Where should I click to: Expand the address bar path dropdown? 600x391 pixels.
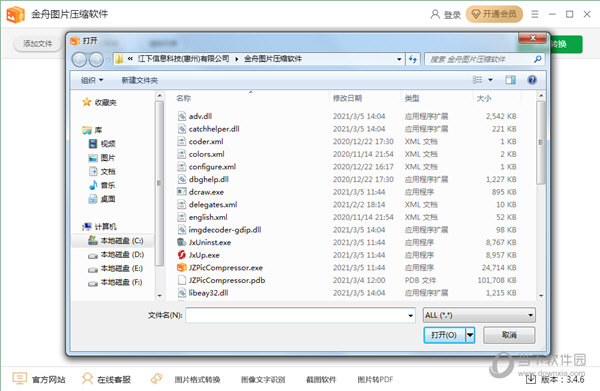click(x=399, y=59)
